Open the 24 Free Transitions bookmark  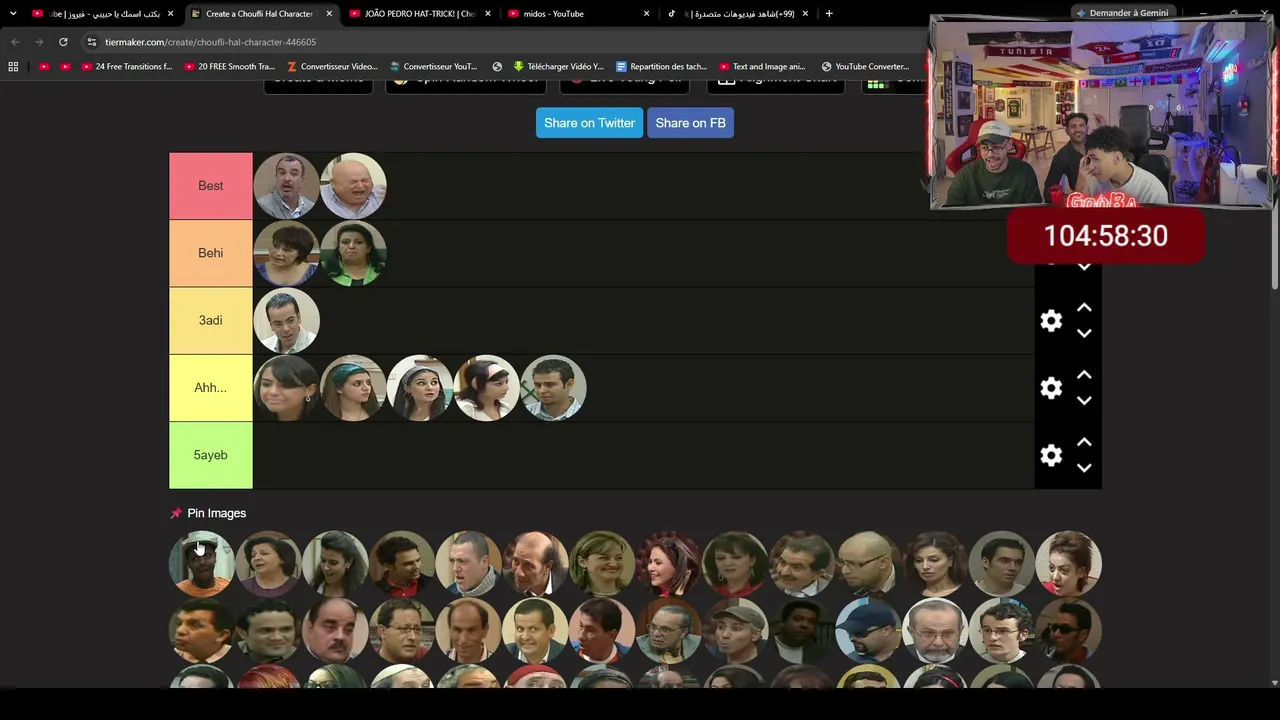pos(126,67)
